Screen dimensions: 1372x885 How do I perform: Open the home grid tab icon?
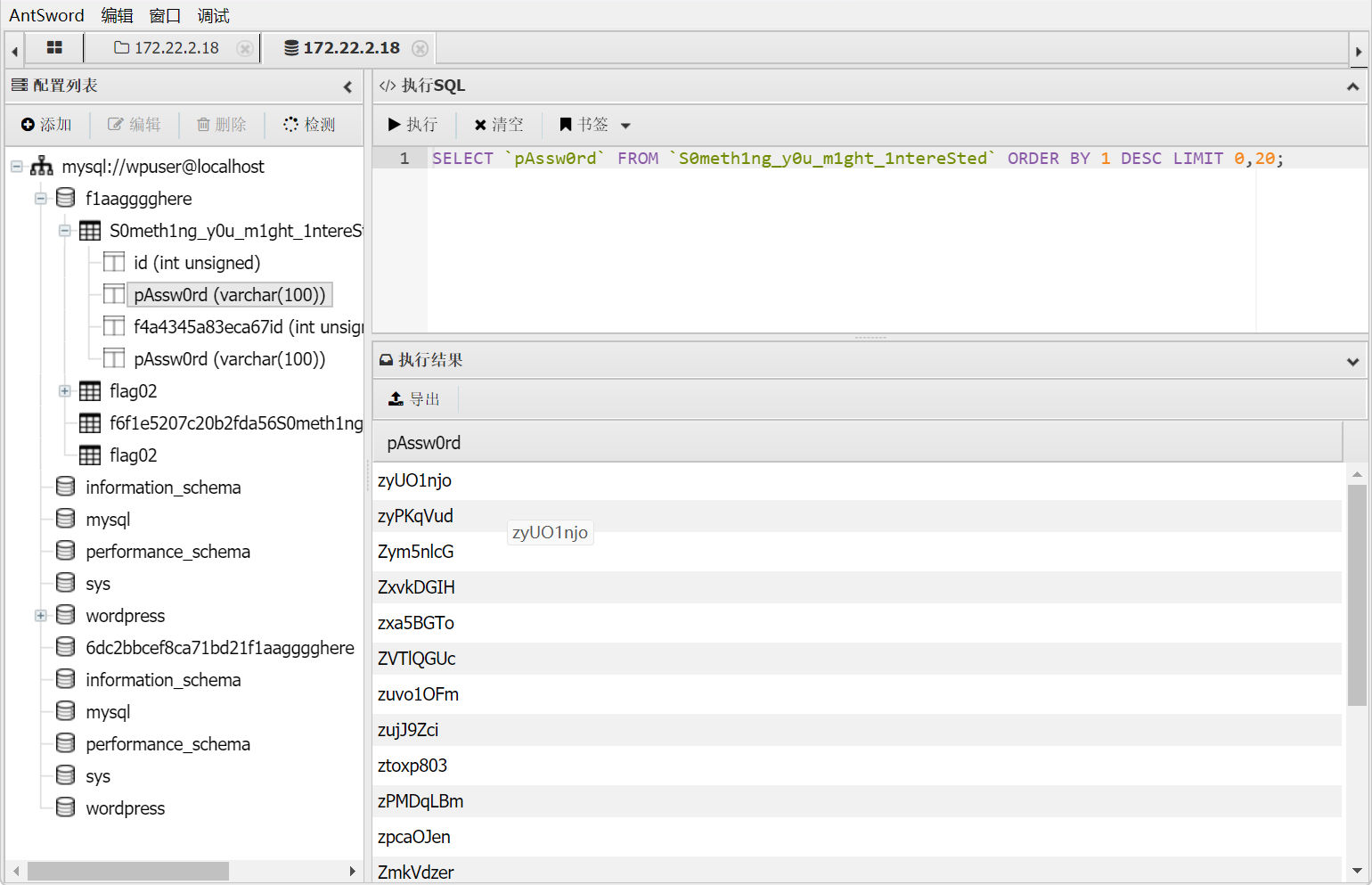[54, 48]
